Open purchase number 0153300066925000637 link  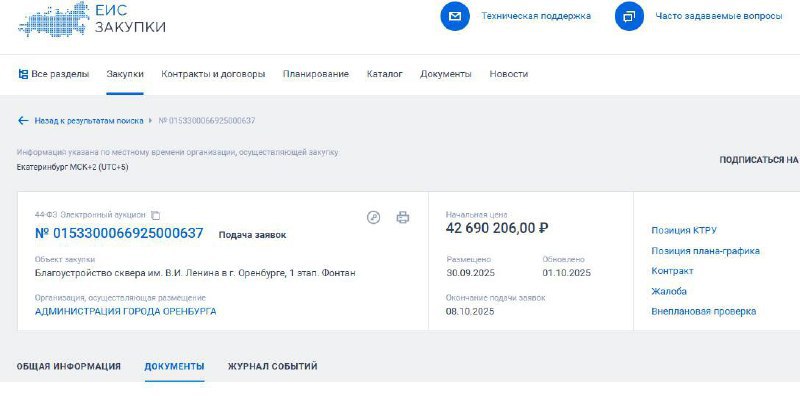[x=119, y=233]
